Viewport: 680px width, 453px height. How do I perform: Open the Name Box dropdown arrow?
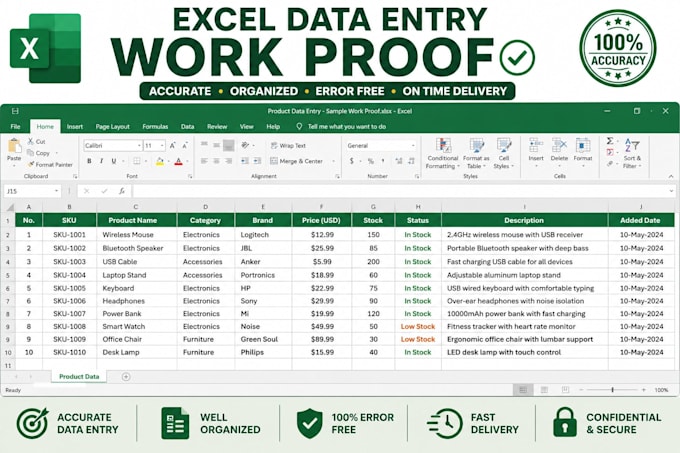point(56,191)
